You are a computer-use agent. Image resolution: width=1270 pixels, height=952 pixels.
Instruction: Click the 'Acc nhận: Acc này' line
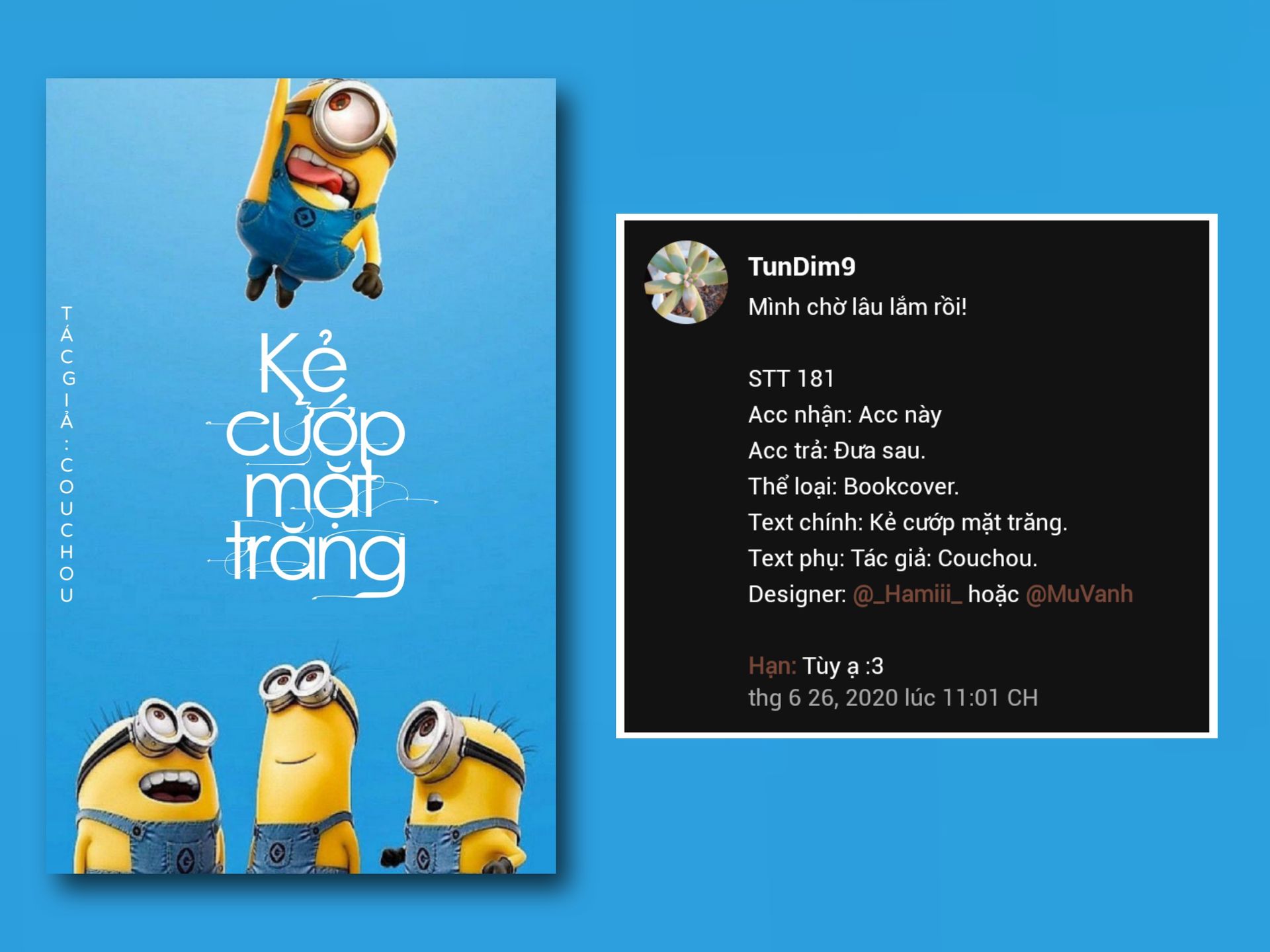pyautogui.click(x=845, y=415)
